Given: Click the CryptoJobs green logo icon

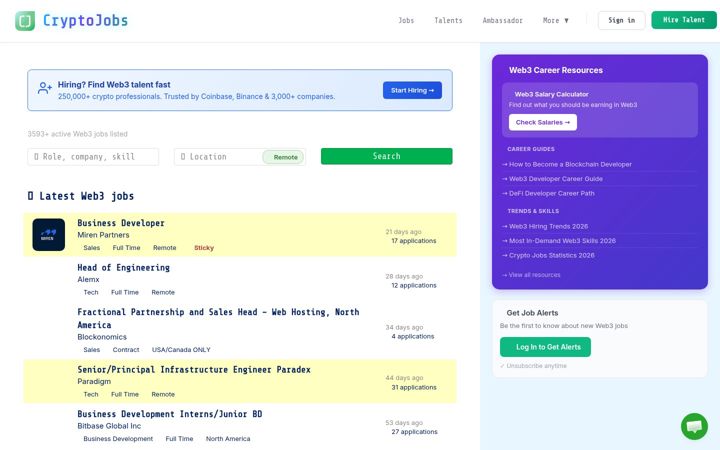Looking at the screenshot, I should [x=25, y=21].
